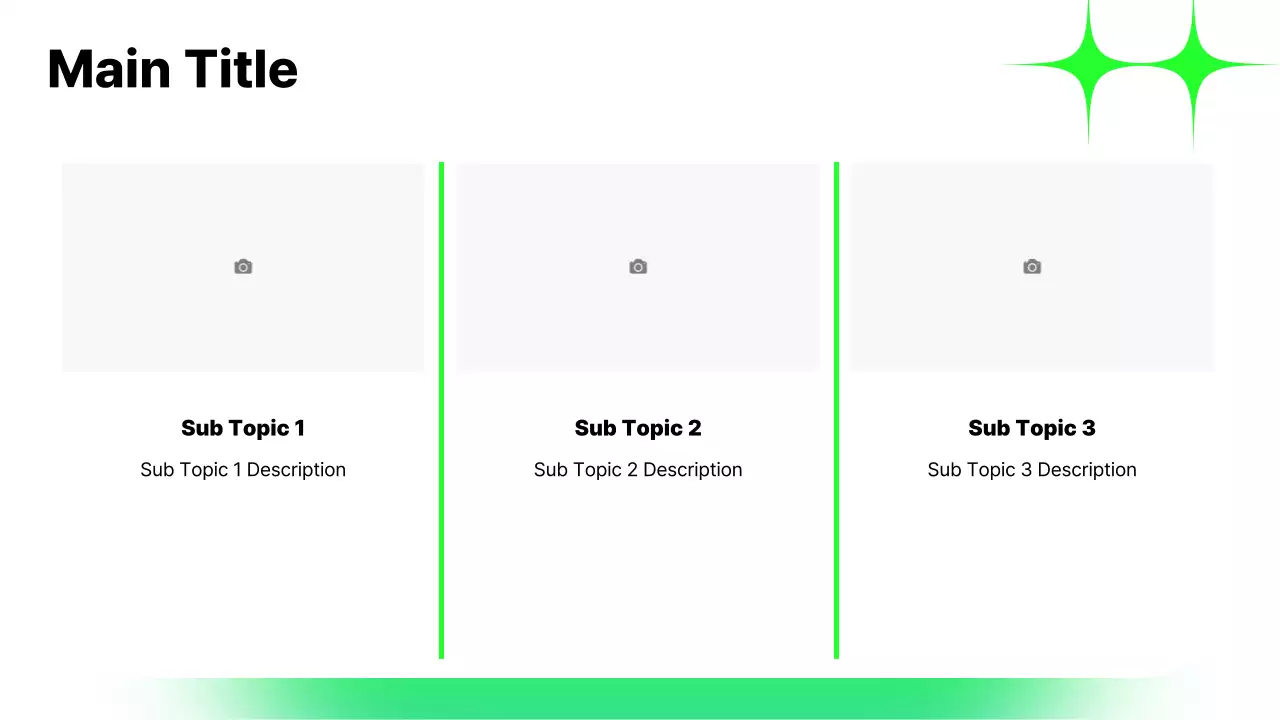Select the Sub Topic 3 heading

pyautogui.click(x=1032, y=428)
